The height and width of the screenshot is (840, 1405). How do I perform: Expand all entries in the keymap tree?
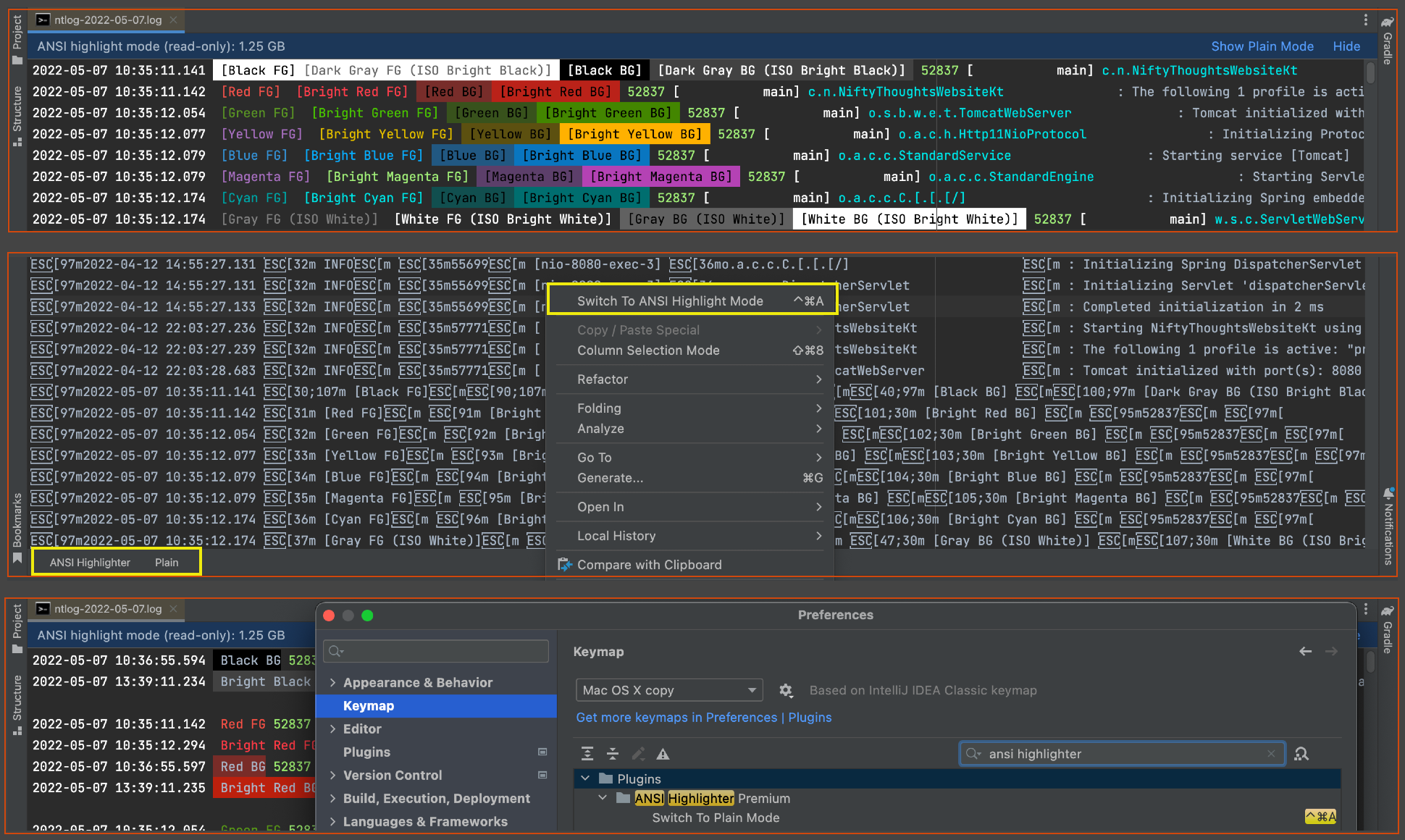click(587, 754)
